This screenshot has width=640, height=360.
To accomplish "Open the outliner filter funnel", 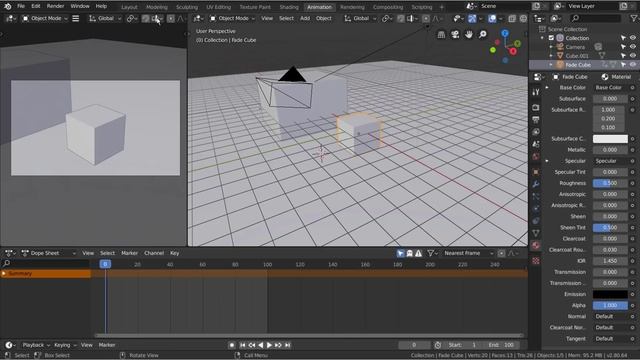I will (633, 18).
